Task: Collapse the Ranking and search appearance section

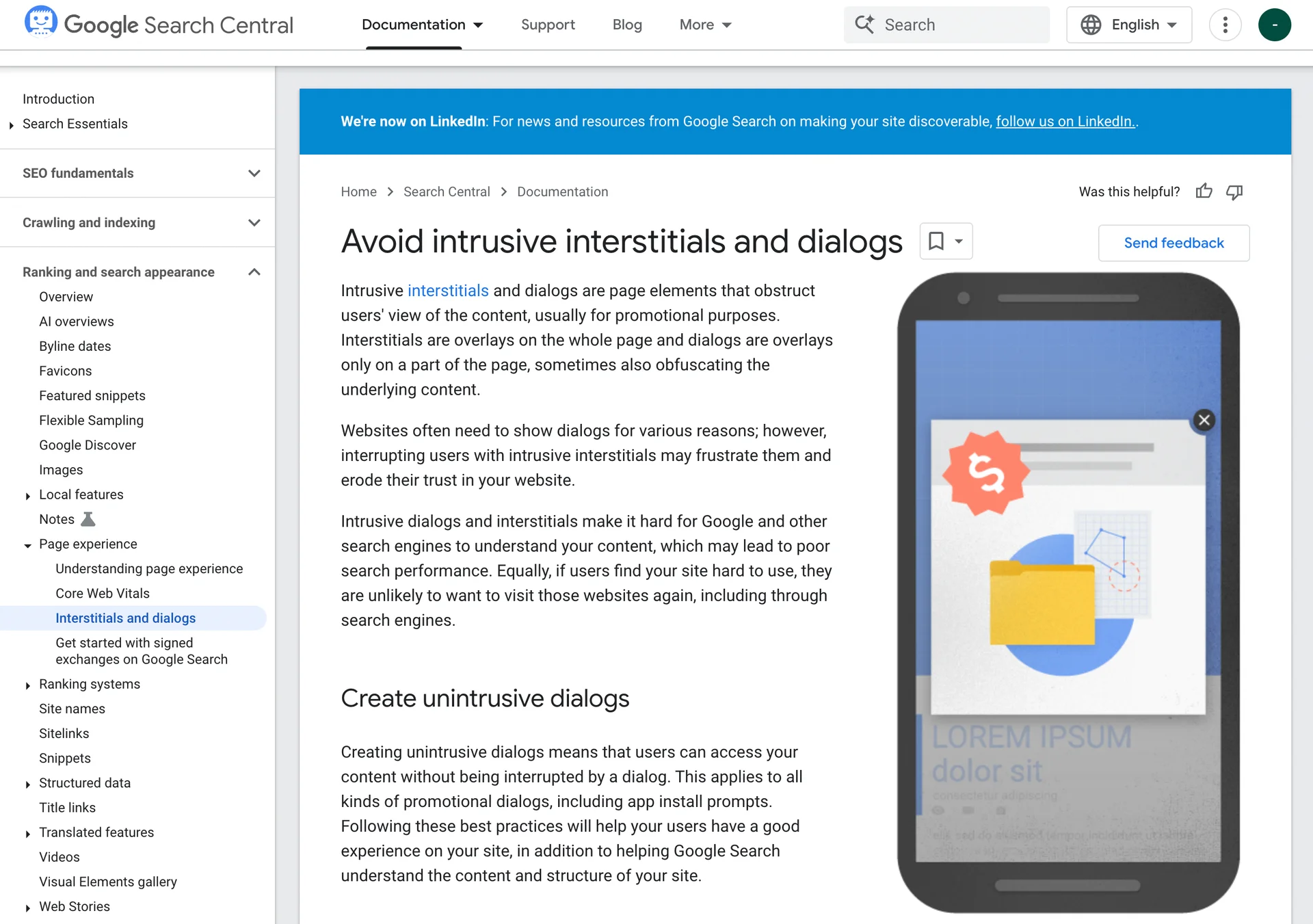Action: click(x=254, y=272)
